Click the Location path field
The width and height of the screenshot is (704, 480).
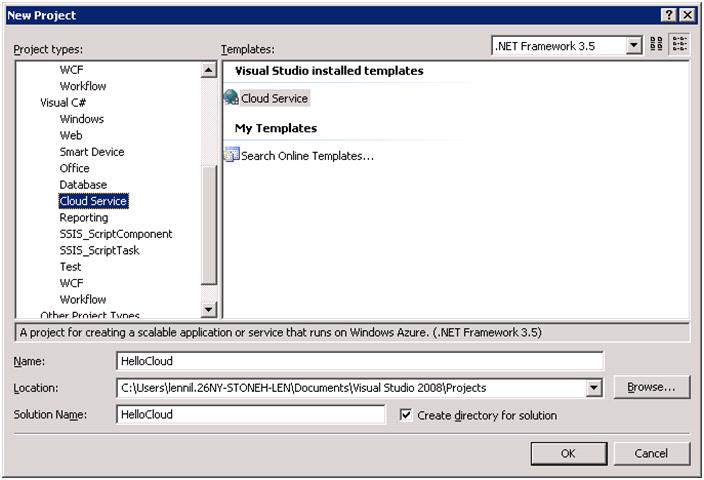[x=352, y=388]
